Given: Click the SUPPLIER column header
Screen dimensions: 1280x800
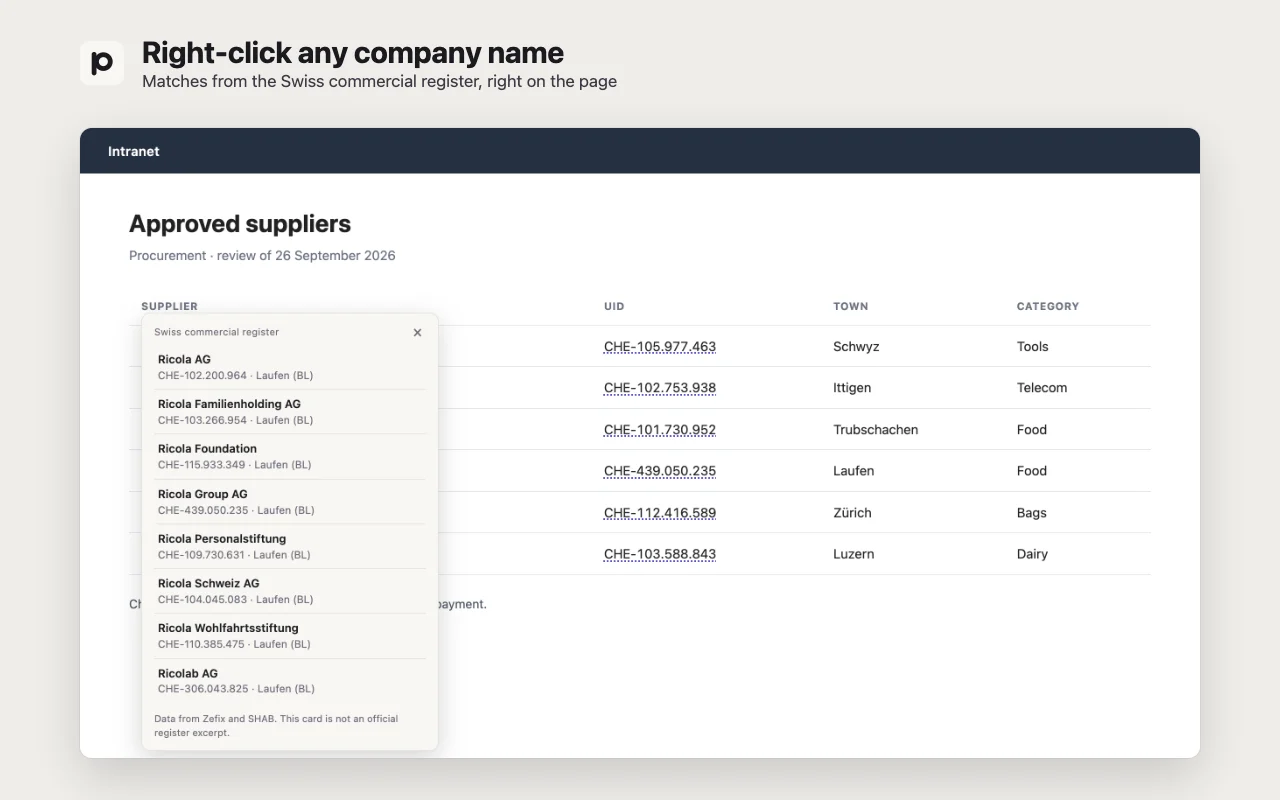Looking at the screenshot, I should (170, 306).
